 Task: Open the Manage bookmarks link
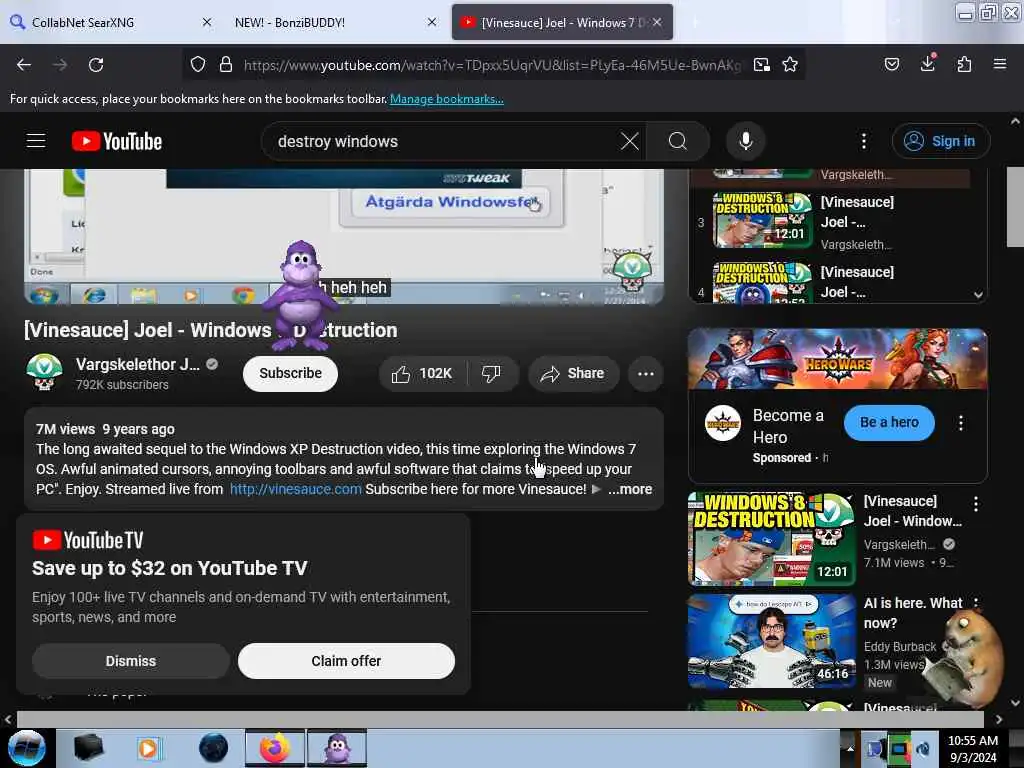pyautogui.click(x=447, y=99)
